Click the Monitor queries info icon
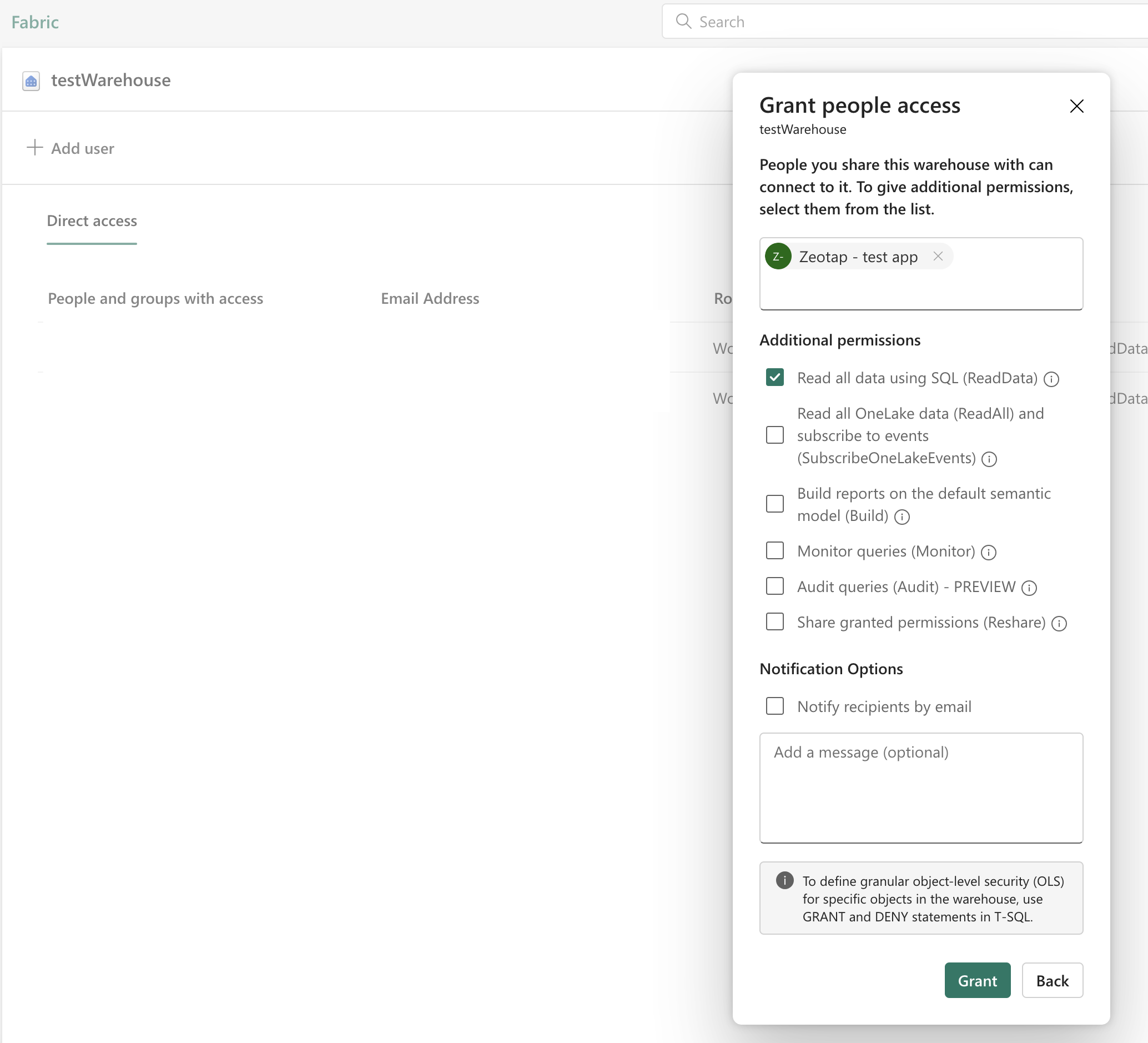The image size is (1148, 1043). click(x=989, y=552)
